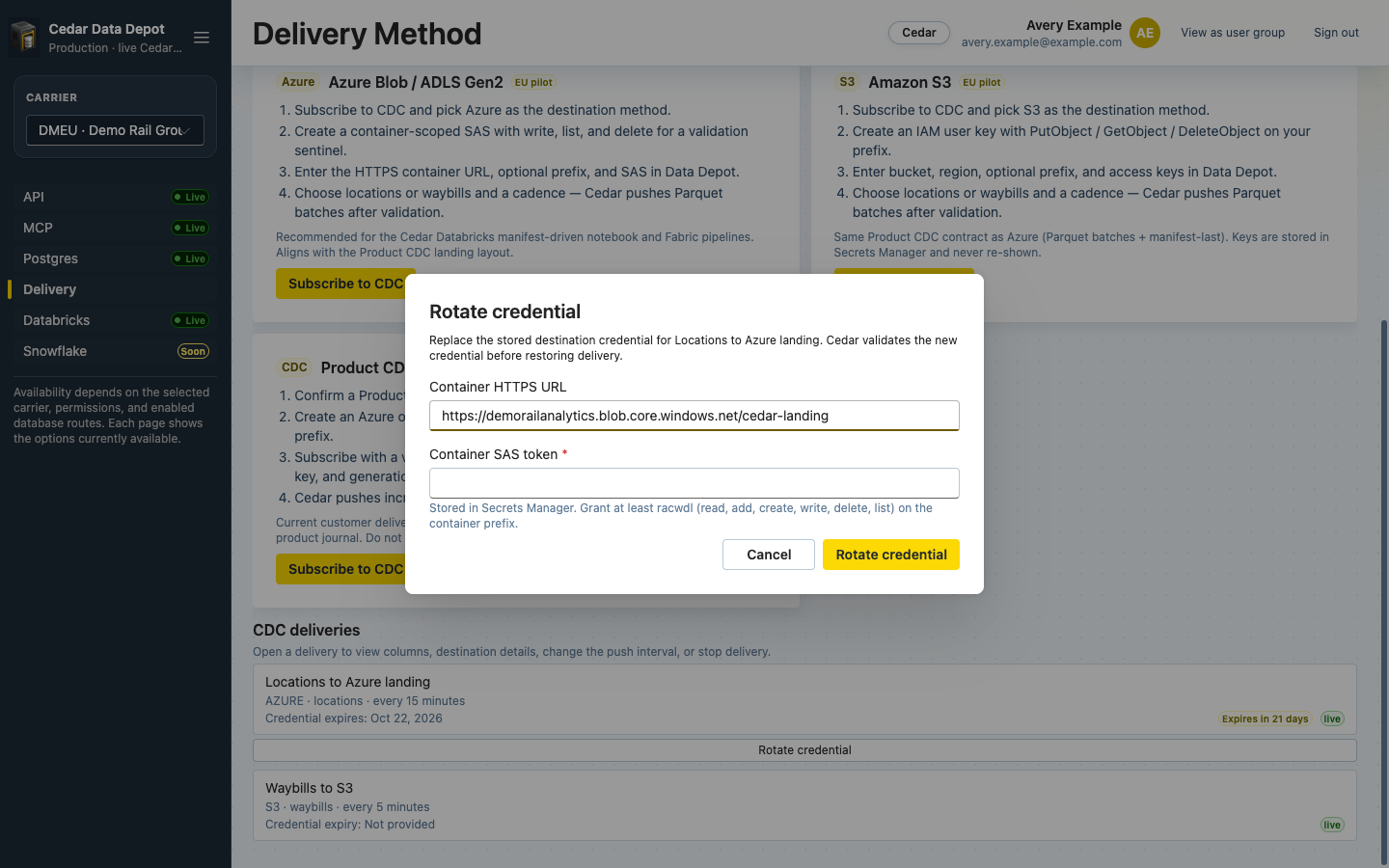
Task: Click Subscribe to CDC under Azure Blob
Action: click(345, 284)
